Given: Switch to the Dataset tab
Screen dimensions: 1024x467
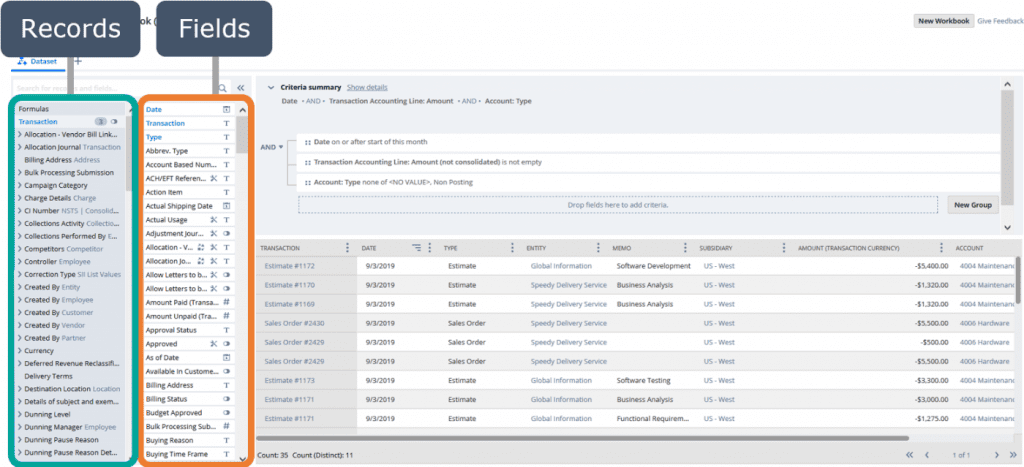Looking at the screenshot, I should 39,61.
